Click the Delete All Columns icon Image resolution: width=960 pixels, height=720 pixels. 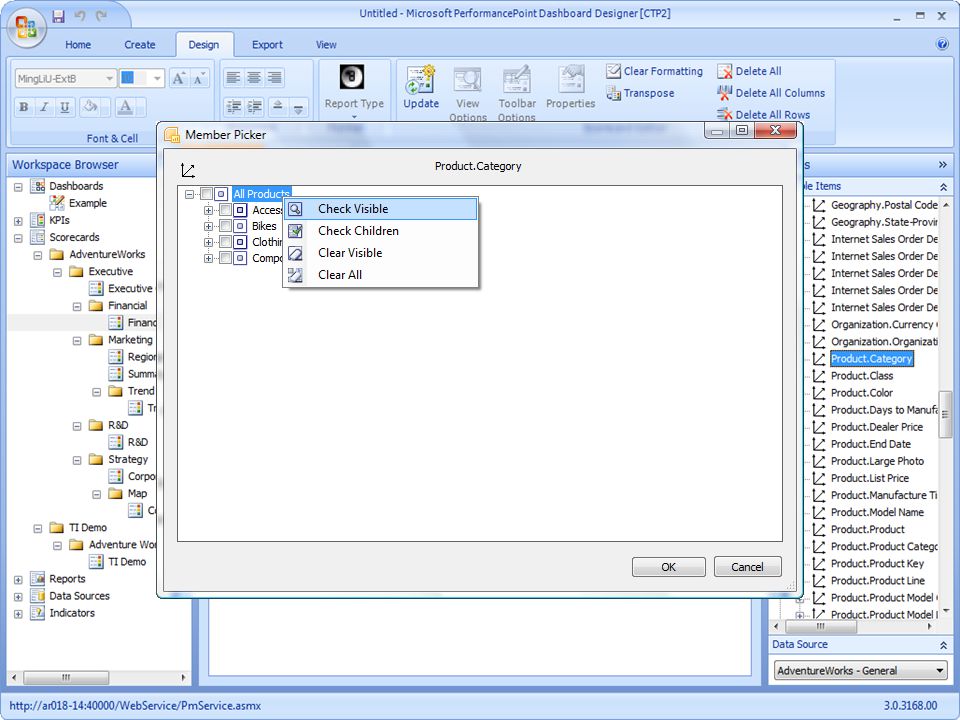tap(725, 93)
